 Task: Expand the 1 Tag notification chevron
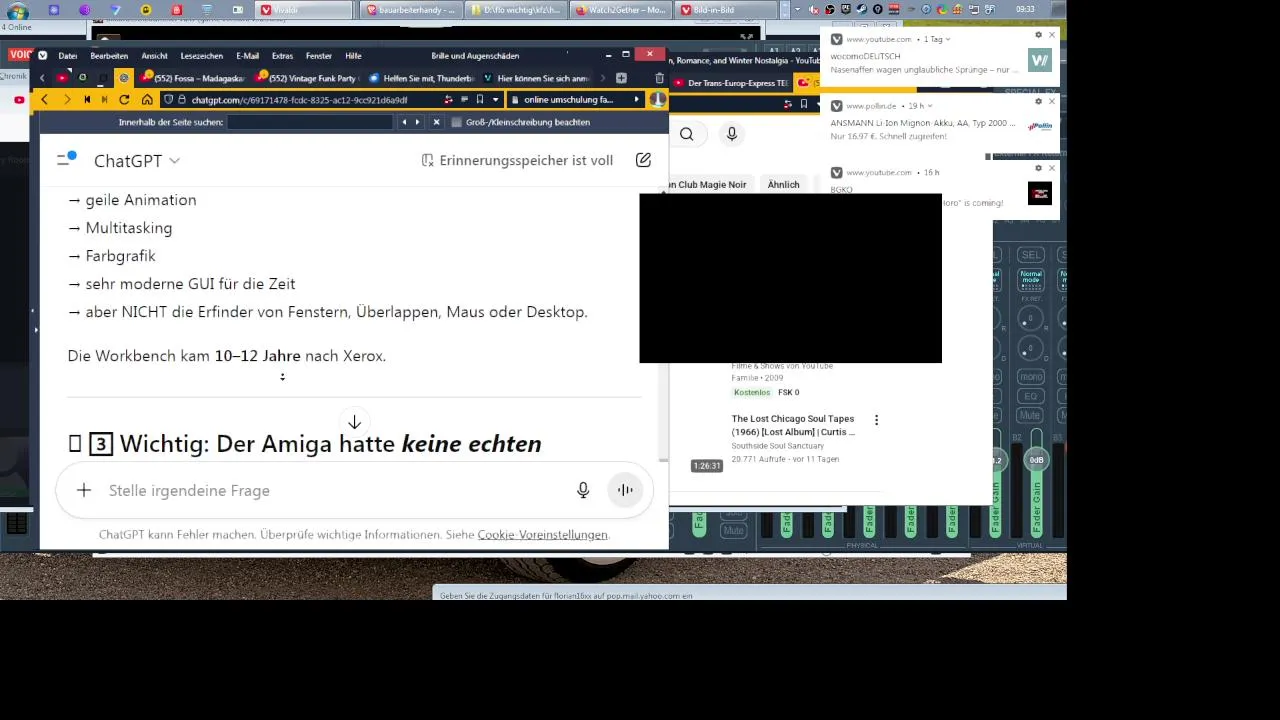coord(948,39)
